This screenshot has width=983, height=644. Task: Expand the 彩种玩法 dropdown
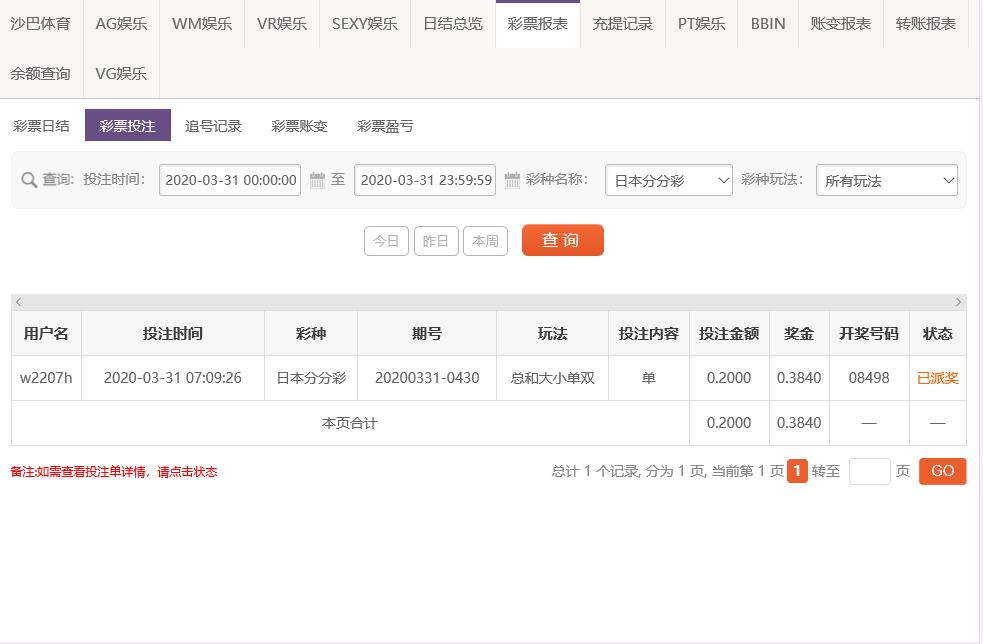886,180
